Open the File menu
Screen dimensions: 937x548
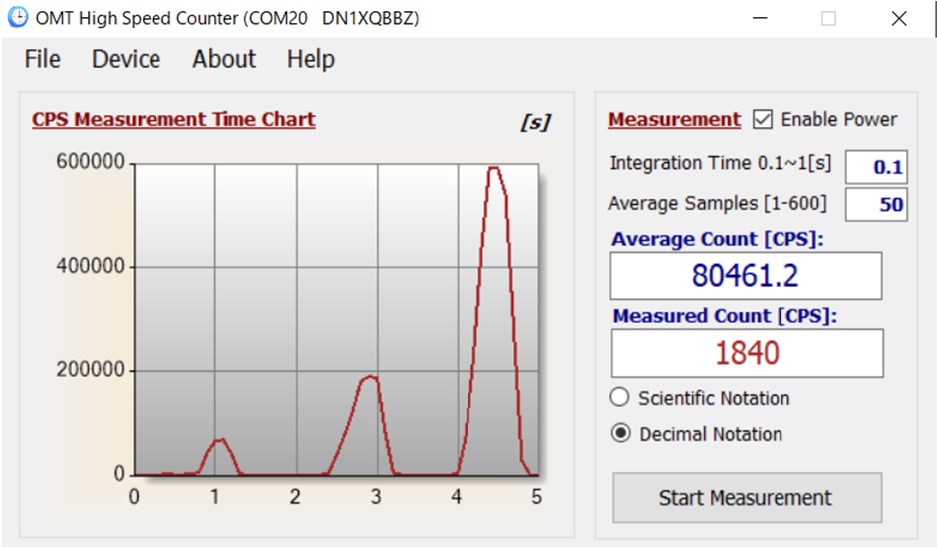click(x=42, y=60)
